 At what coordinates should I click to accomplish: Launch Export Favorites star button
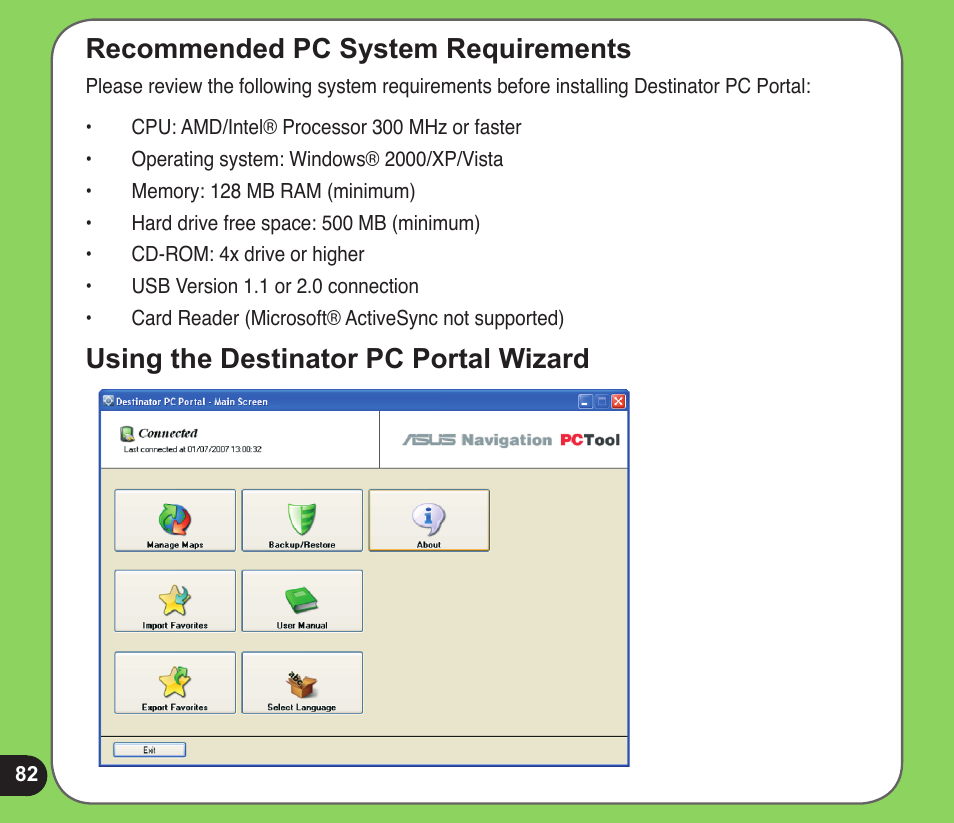(x=175, y=682)
